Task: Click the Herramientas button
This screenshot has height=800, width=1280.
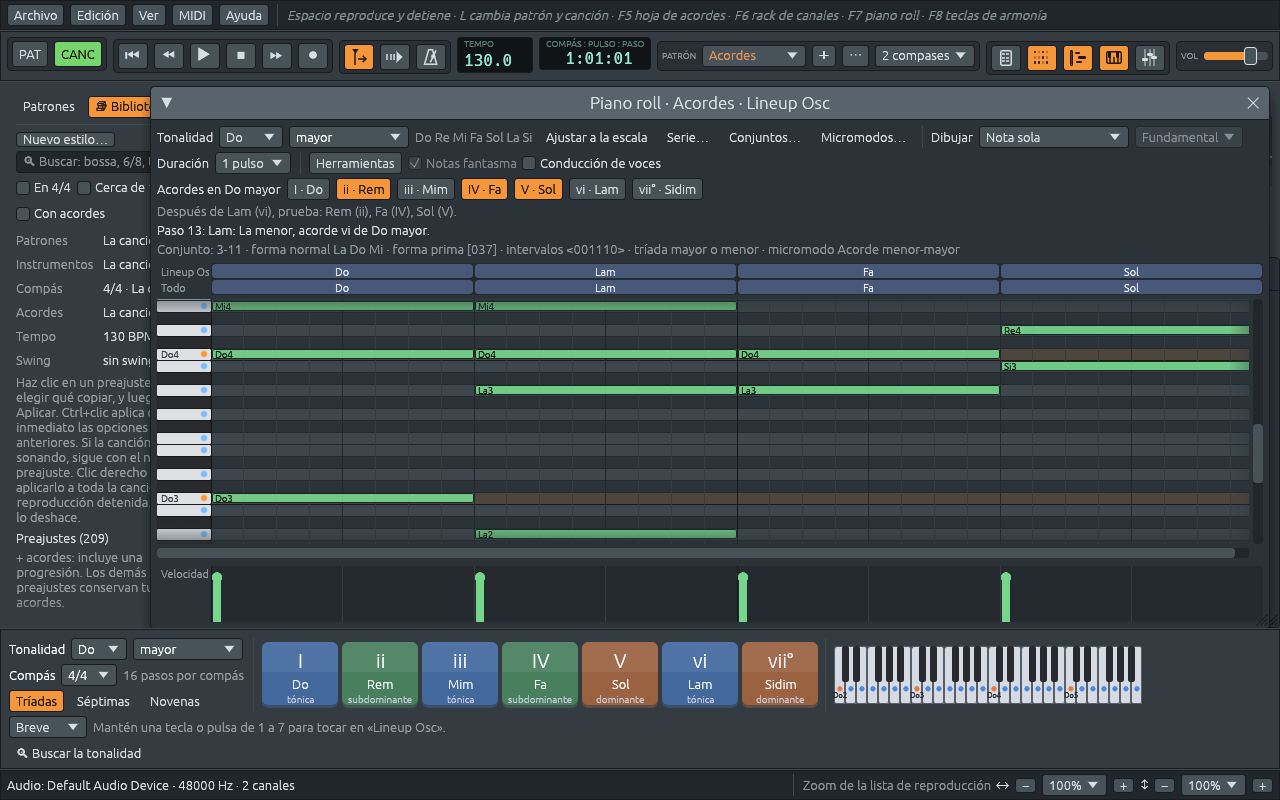Action: (356, 163)
